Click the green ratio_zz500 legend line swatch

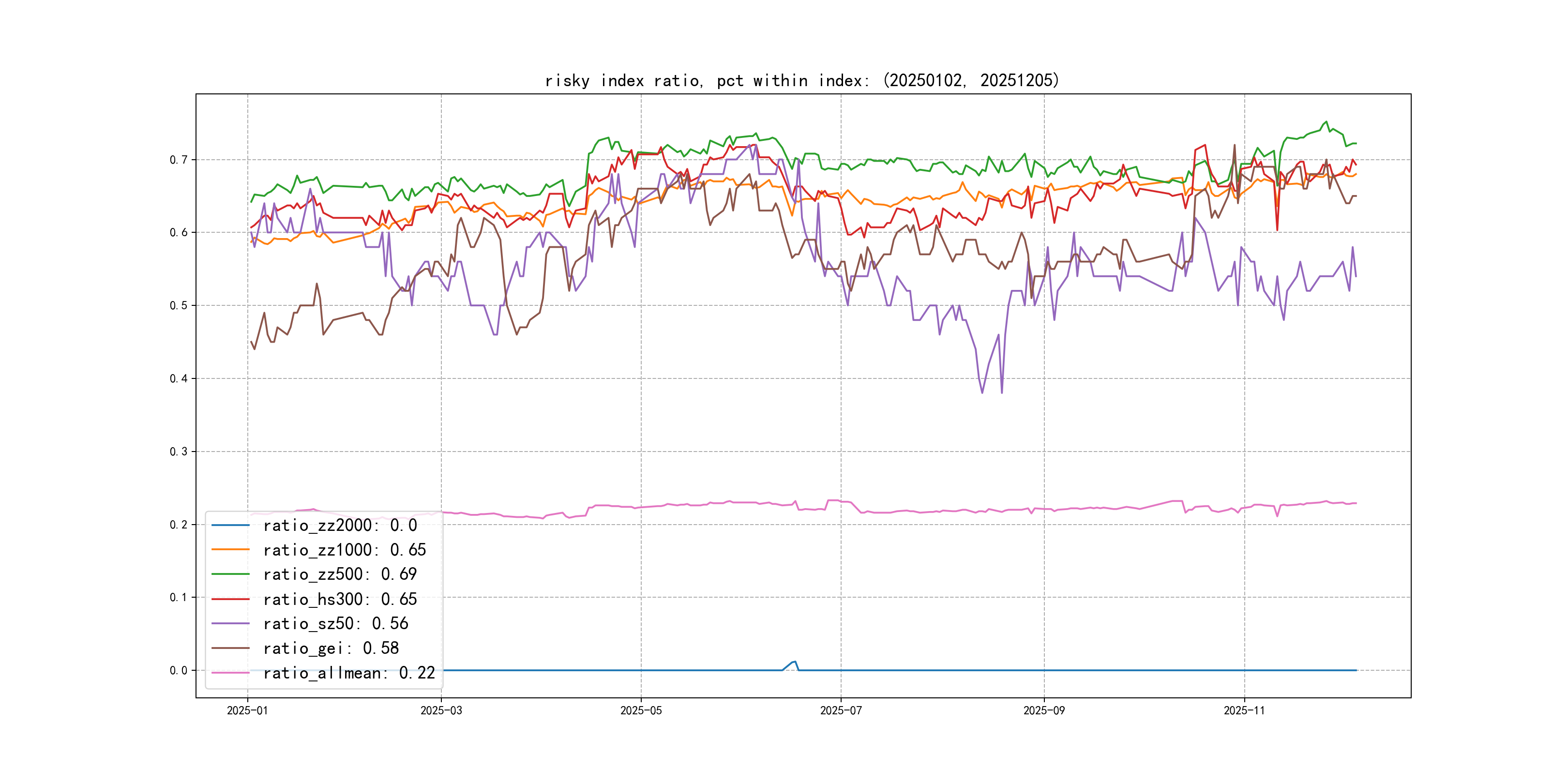click(230, 574)
